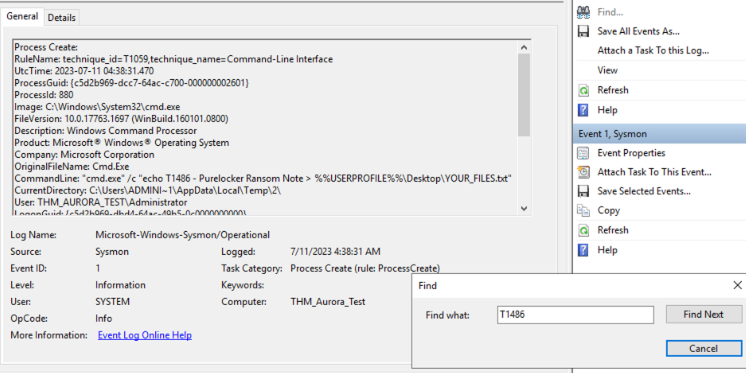Click the User value SYSTEM
This screenshot has height=373, width=746.
112,302
